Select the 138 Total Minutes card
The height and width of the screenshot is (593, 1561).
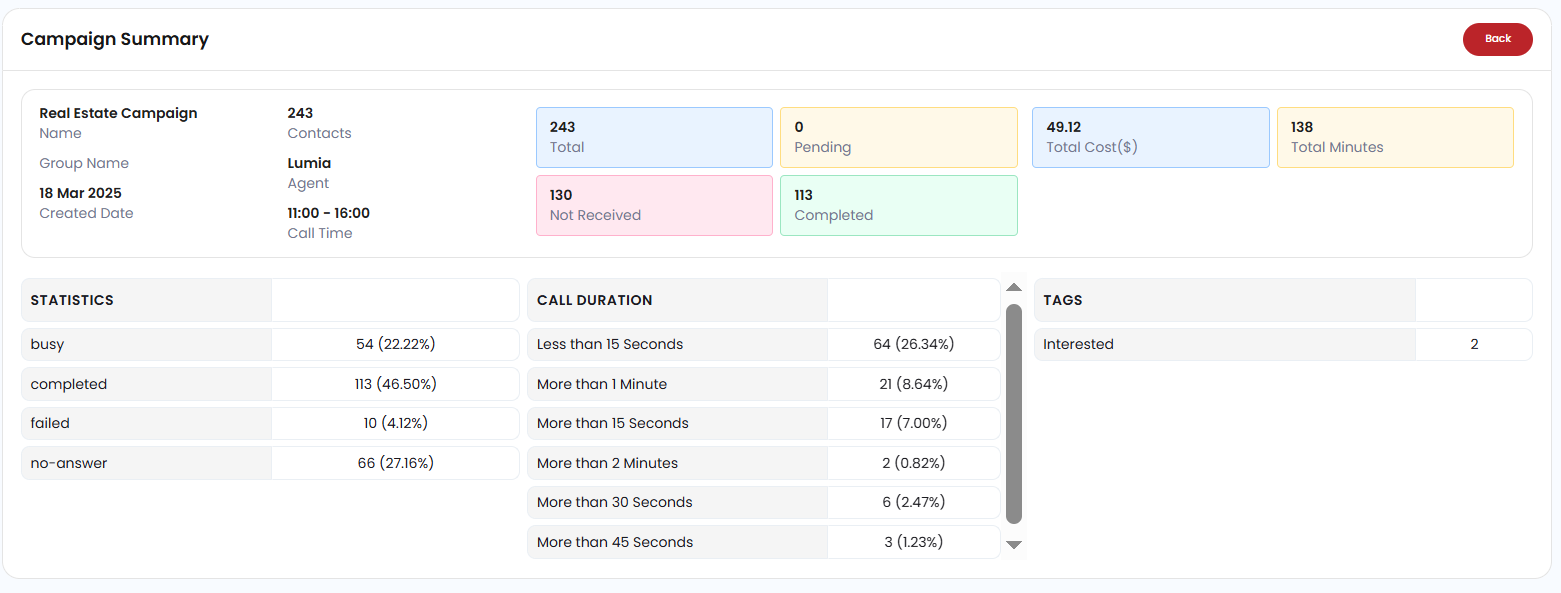[x=1395, y=137]
